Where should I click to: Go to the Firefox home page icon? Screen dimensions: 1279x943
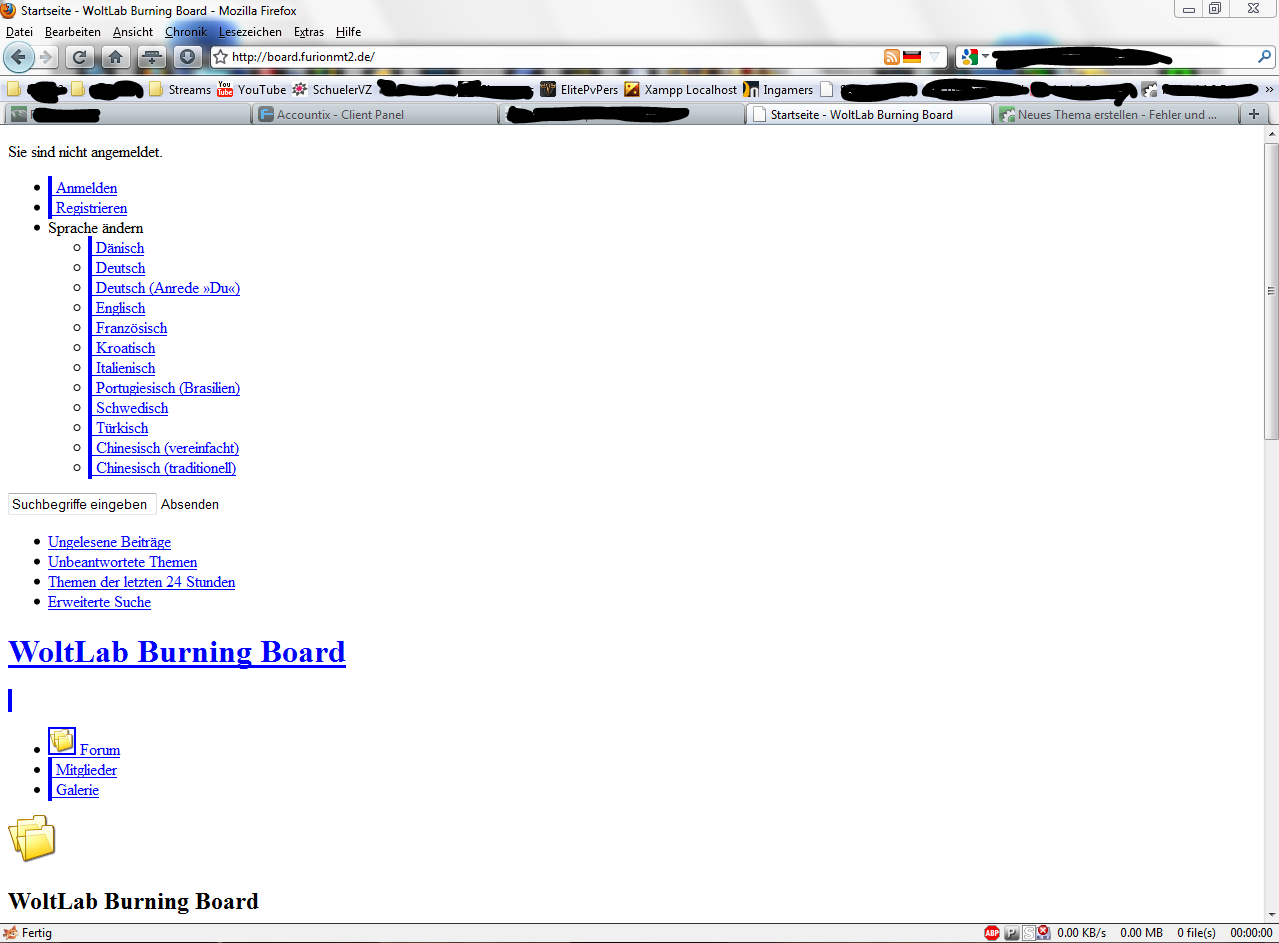point(115,57)
